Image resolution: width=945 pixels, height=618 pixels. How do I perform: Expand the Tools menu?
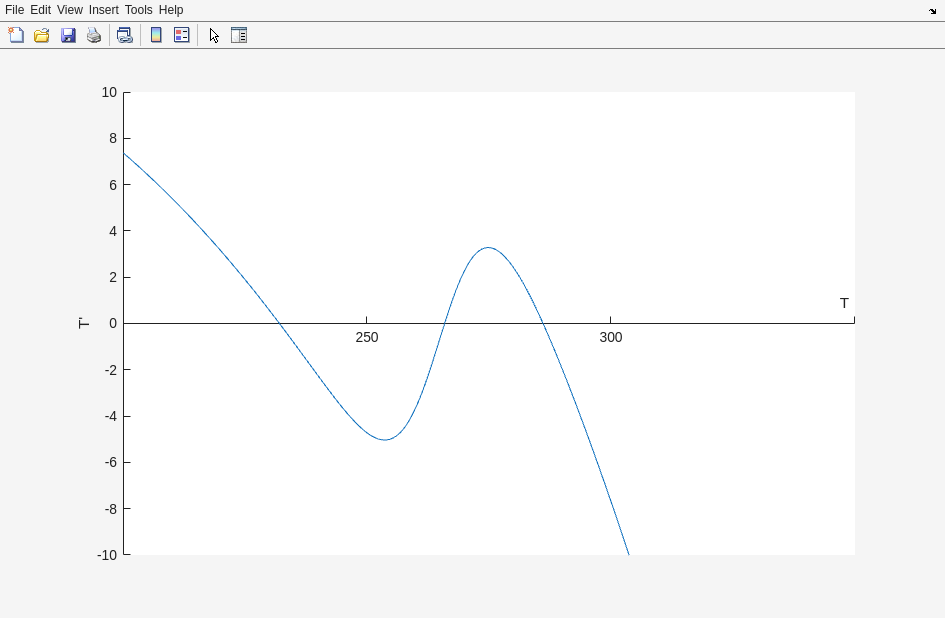click(x=138, y=10)
